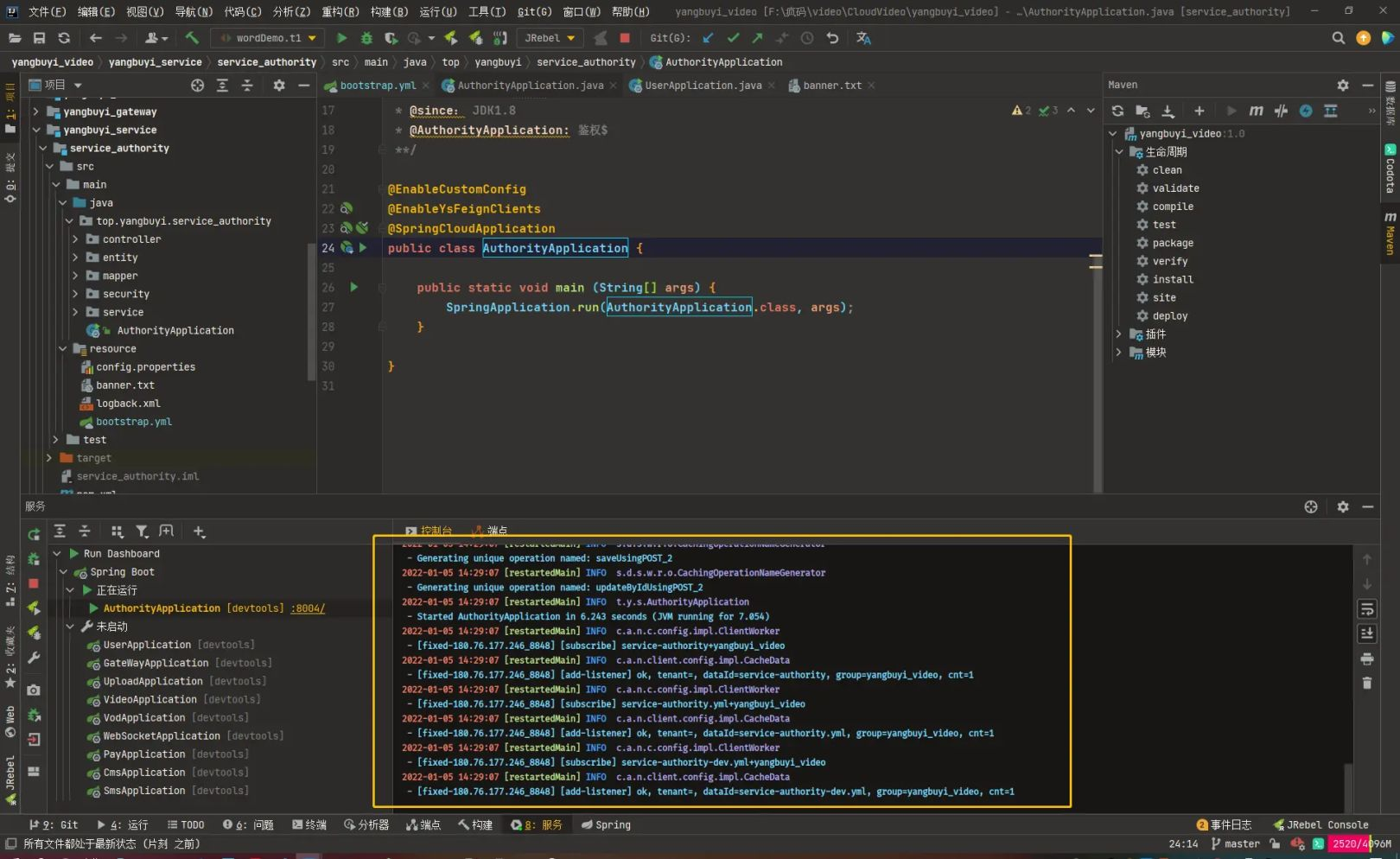Clear console with trash icon

pyautogui.click(x=1367, y=683)
